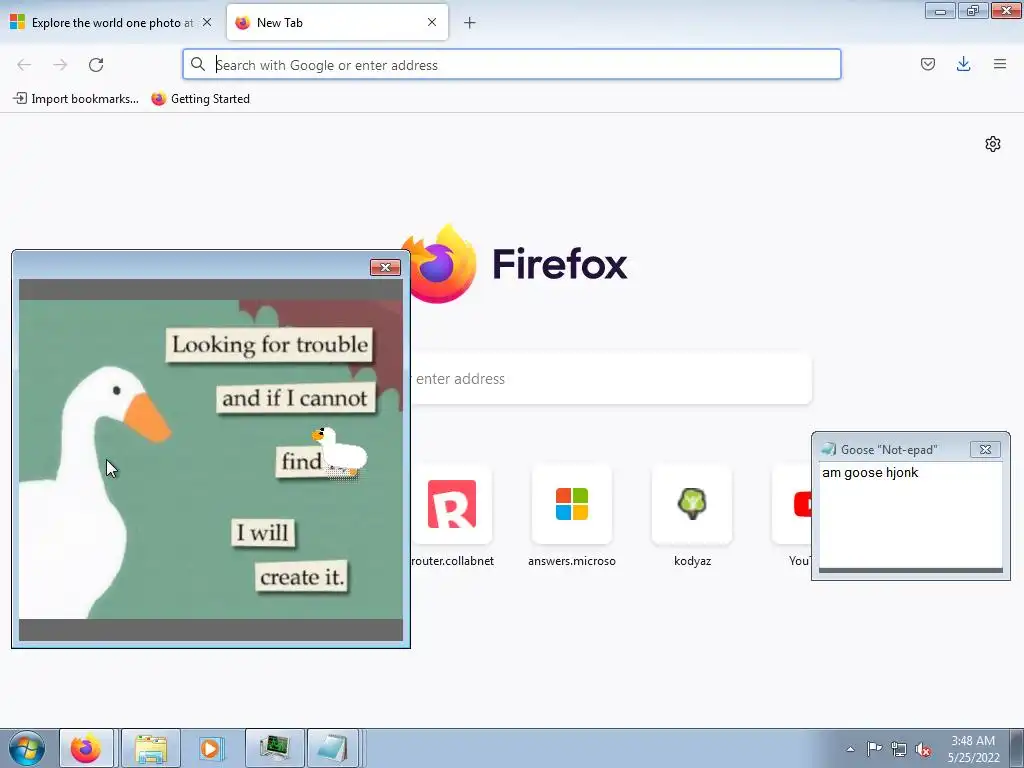Close the Explore the world tab
1024x768 pixels.
[x=207, y=22]
